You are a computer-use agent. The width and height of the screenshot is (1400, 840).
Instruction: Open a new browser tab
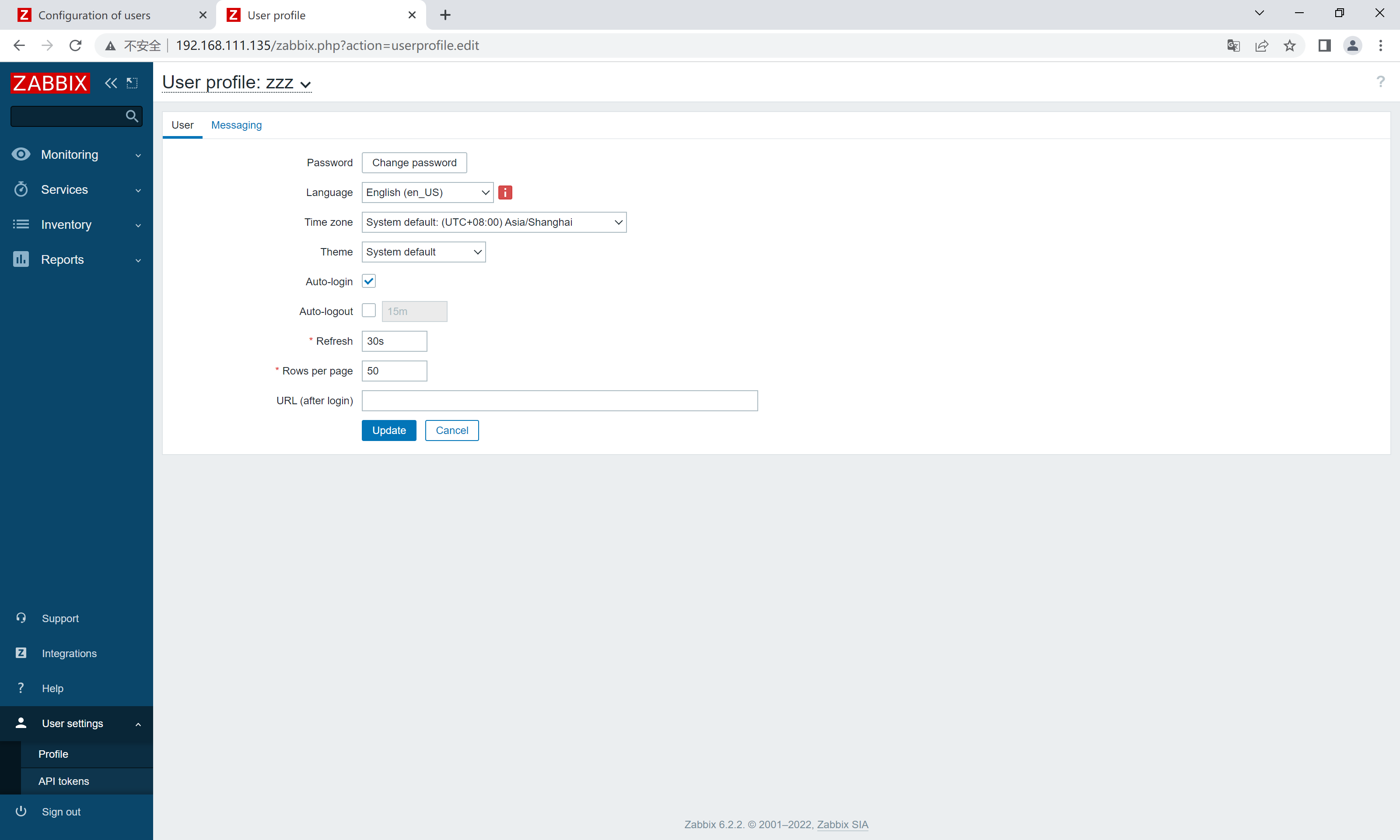click(x=445, y=15)
